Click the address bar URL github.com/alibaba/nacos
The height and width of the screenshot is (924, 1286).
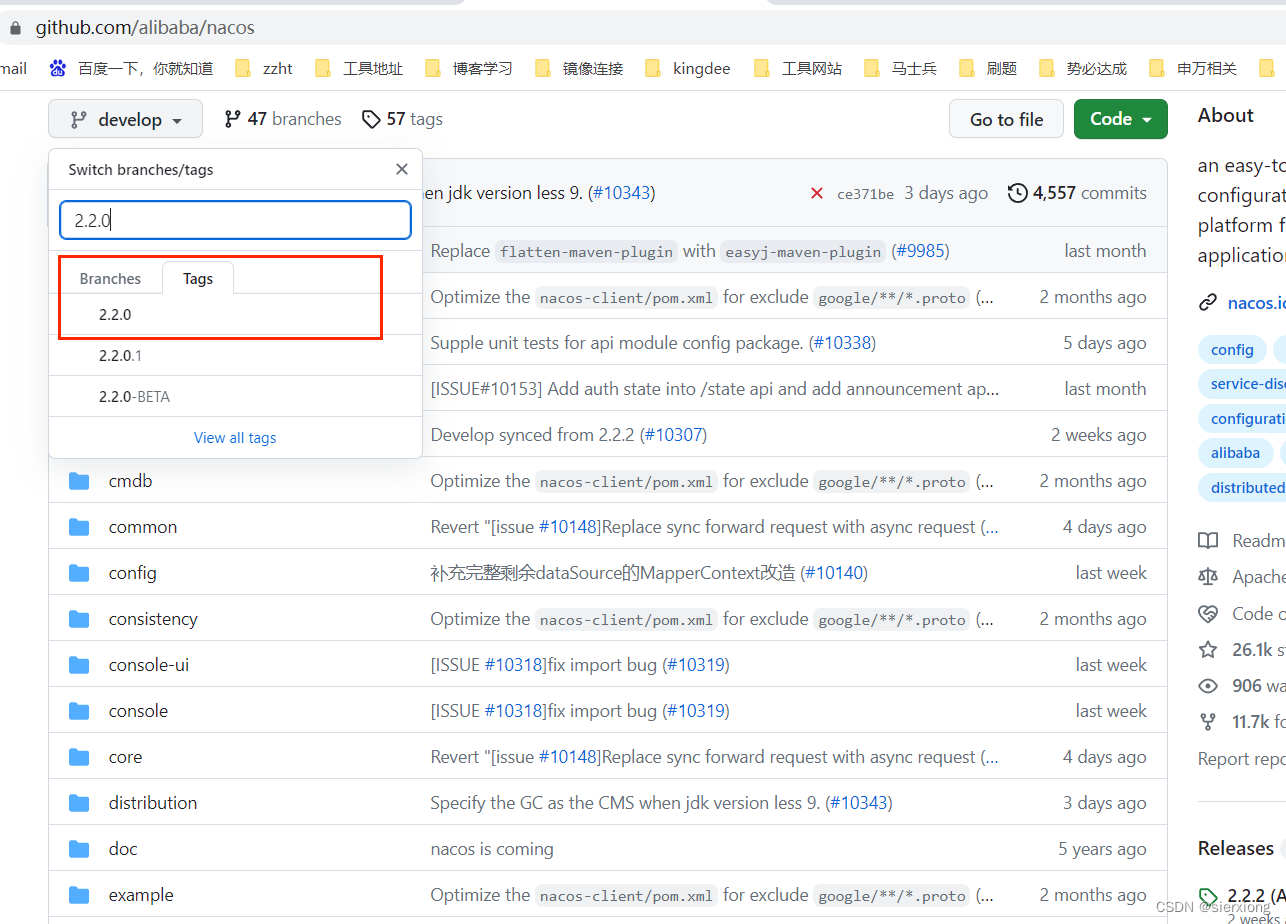[x=145, y=28]
